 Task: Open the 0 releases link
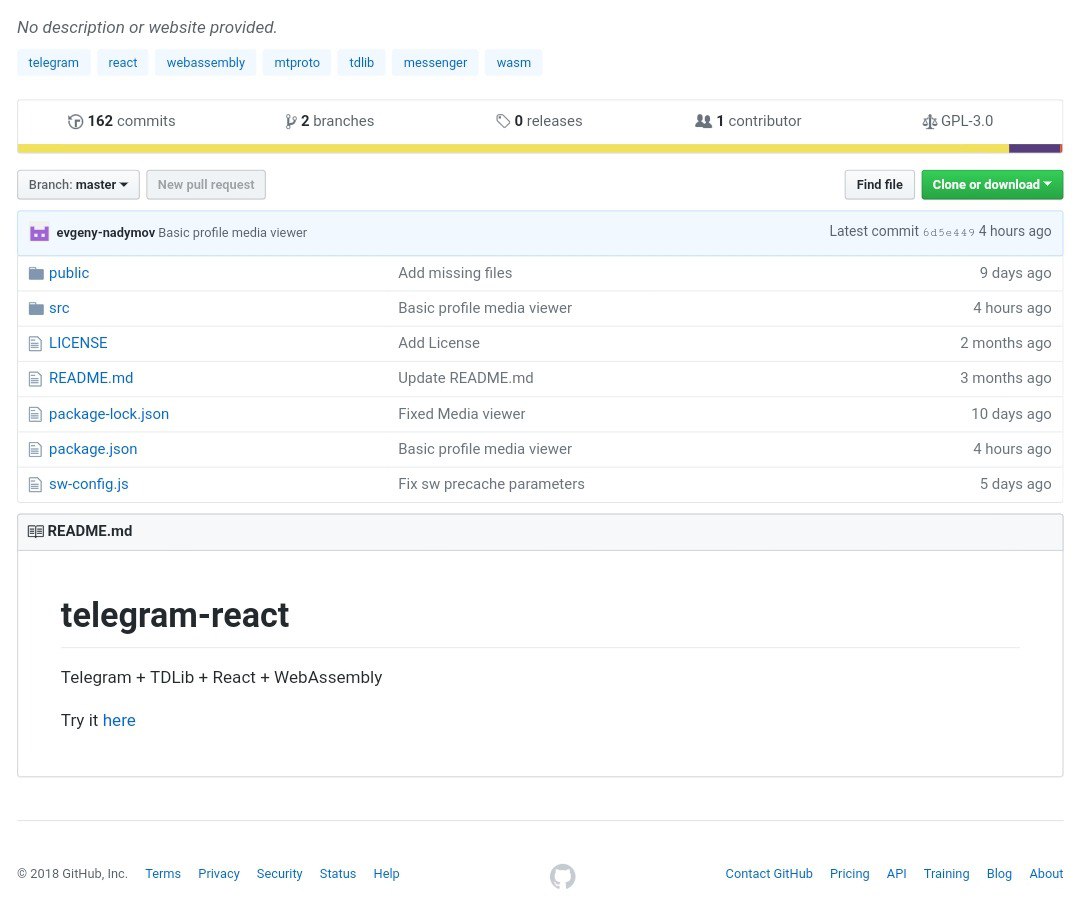pyautogui.click(x=539, y=121)
